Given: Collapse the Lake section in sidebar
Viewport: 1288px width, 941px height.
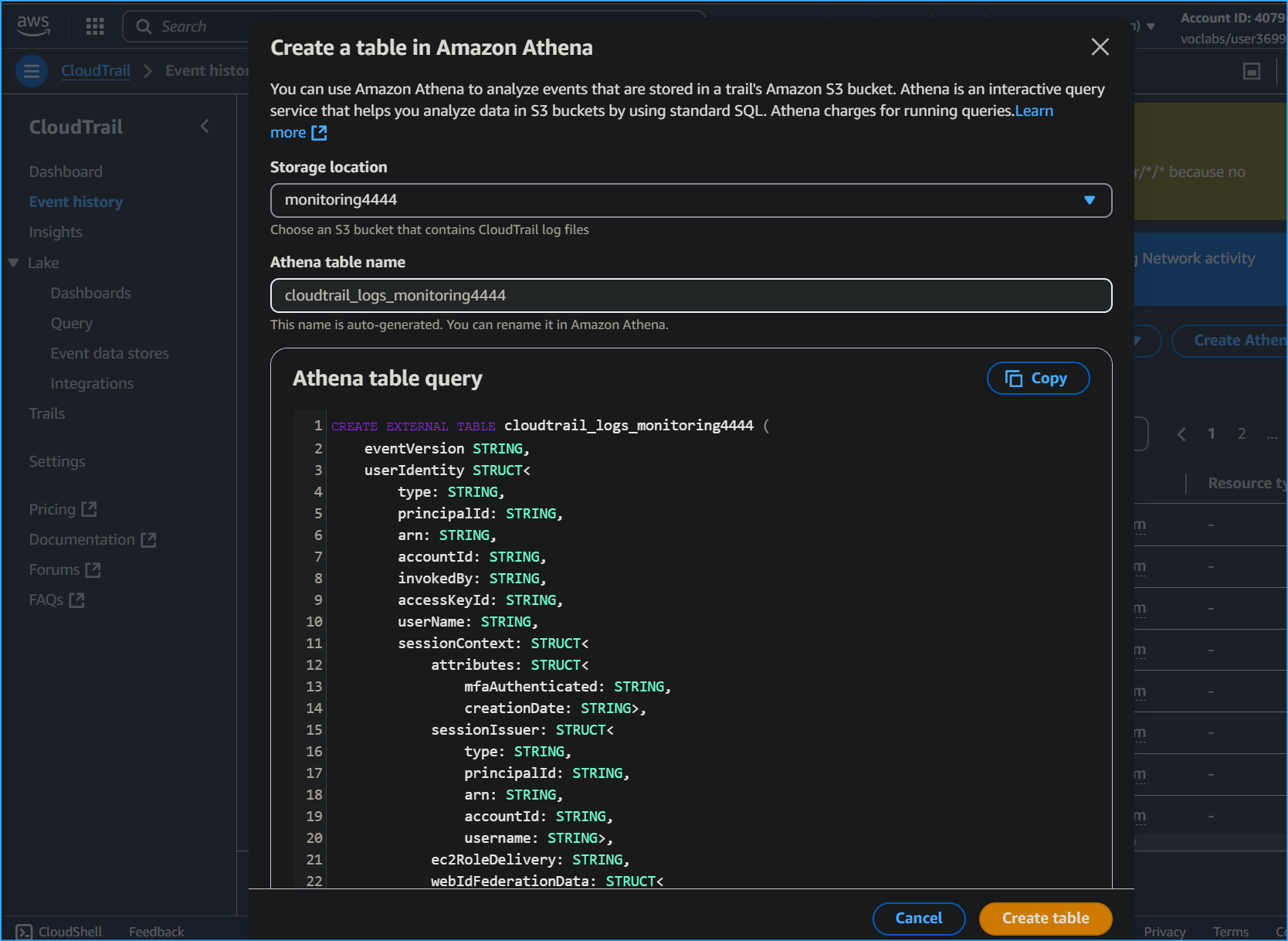Looking at the screenshot, I should (x=12, y=263).
